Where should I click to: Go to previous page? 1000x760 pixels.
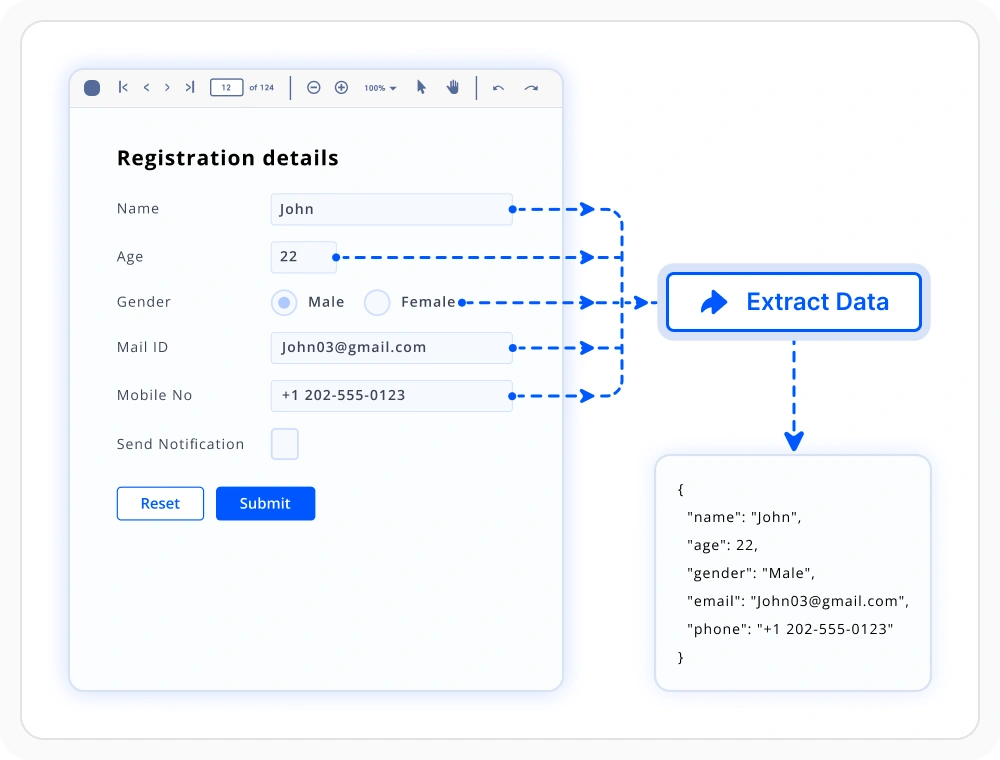pyautogui.click(x=147, y=87)
